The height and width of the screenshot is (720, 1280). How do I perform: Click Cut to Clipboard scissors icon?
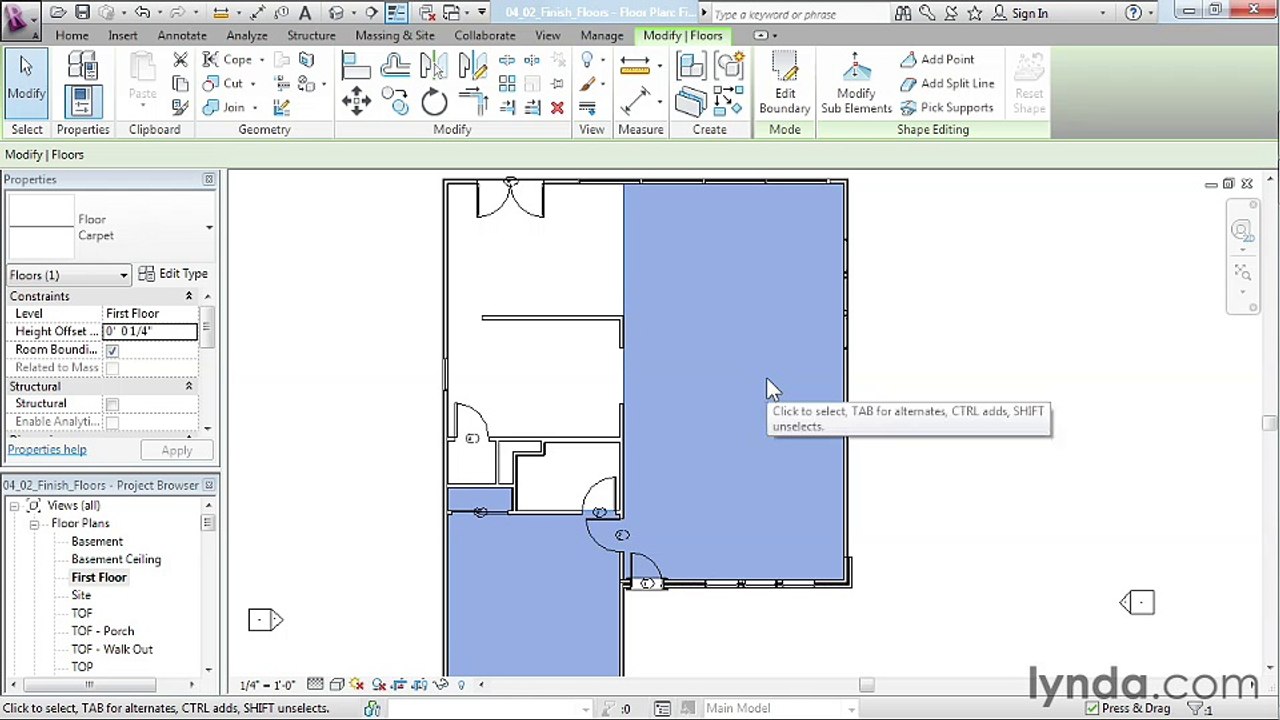(180, 60)
